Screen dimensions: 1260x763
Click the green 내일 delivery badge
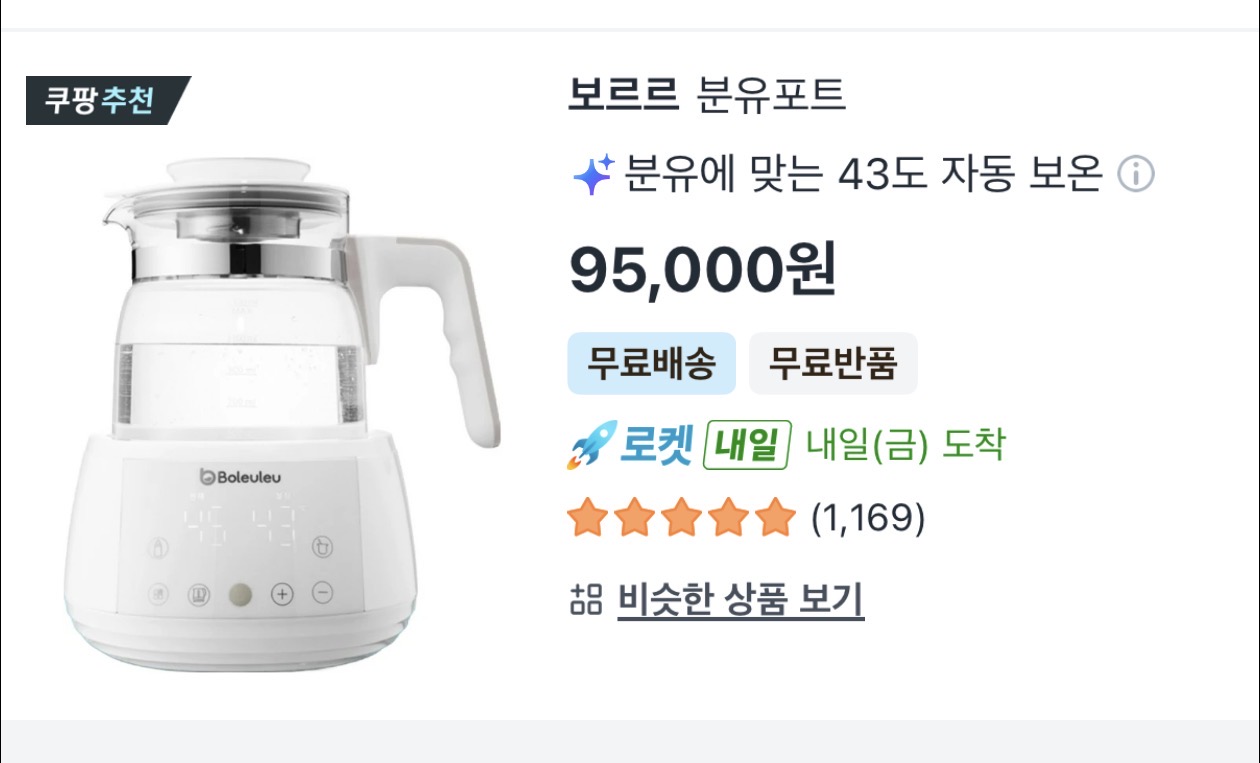tap(748, 446)
